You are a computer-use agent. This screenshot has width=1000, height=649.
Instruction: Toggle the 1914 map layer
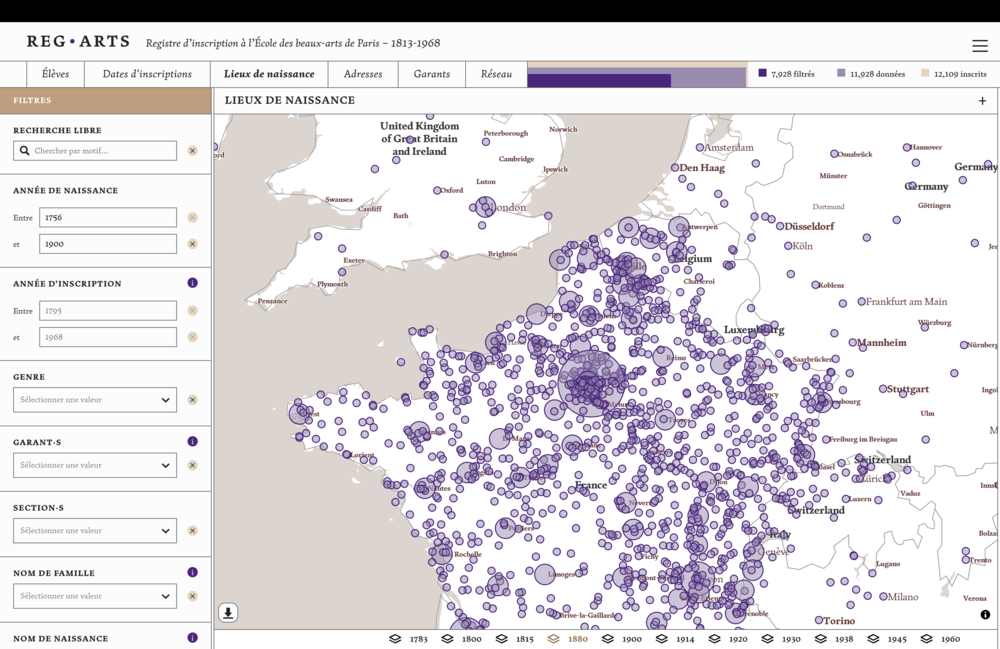click(x=675, y=639)
